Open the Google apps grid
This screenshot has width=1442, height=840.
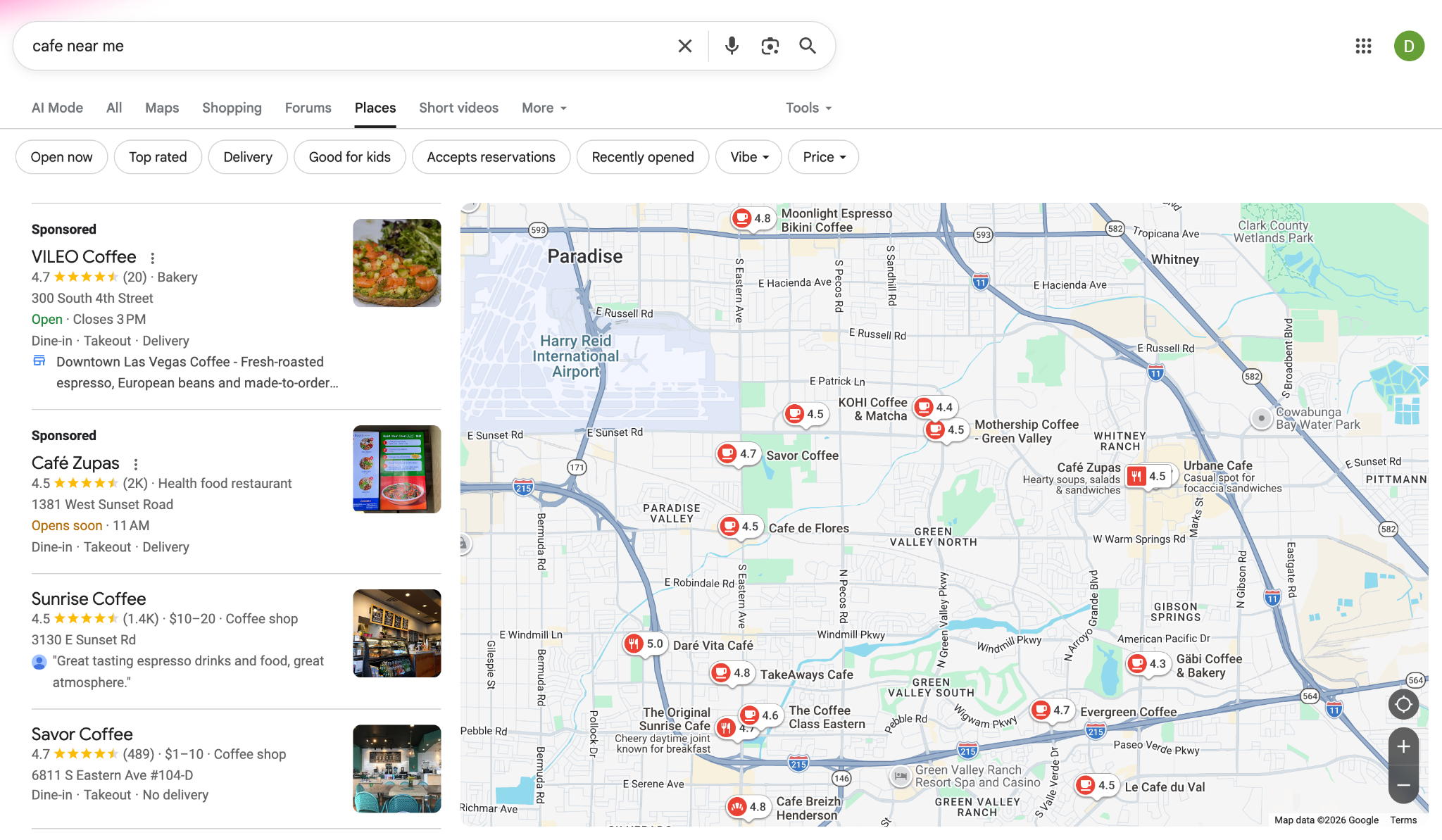(x=1363, y=46)
